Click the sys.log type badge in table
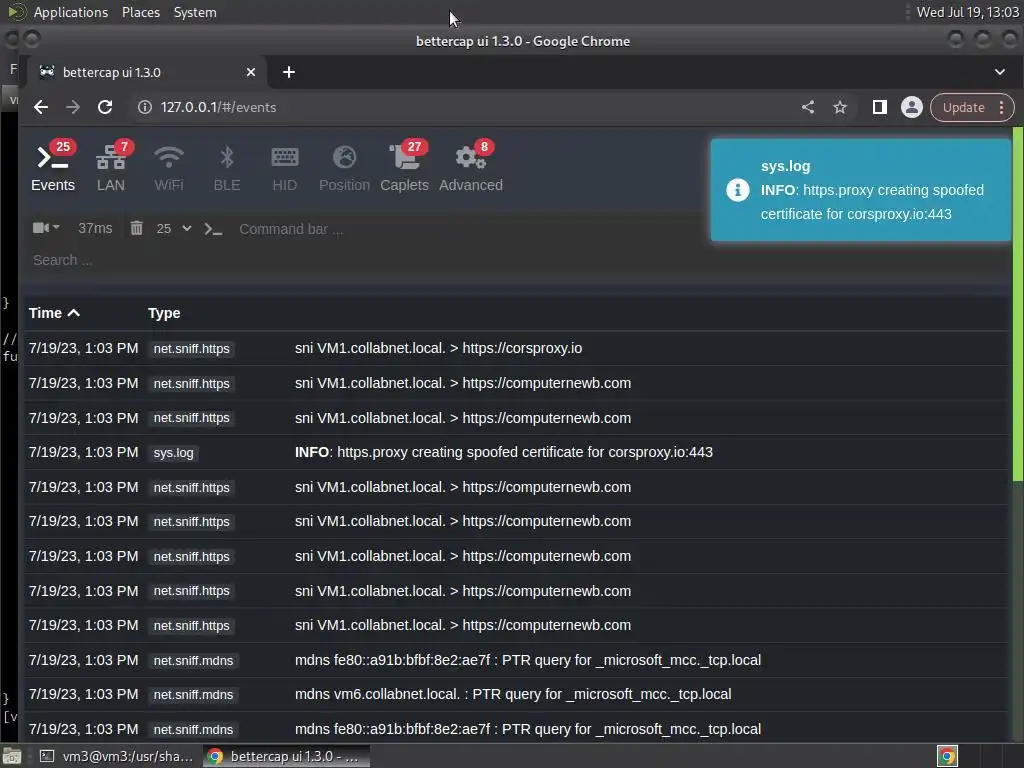The height and width of the screenshot is (768, 1024). (x=173, y=453)
